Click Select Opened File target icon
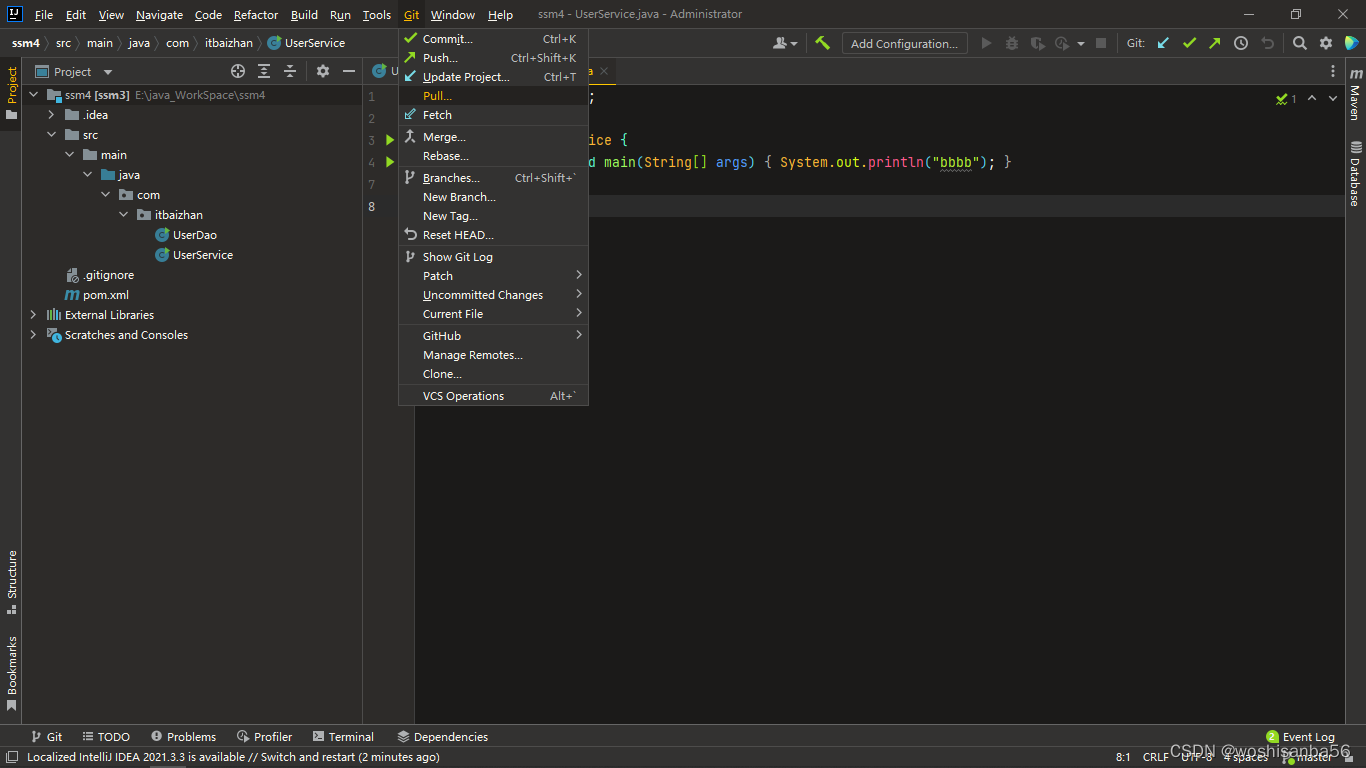 click(x=238, y=71)
